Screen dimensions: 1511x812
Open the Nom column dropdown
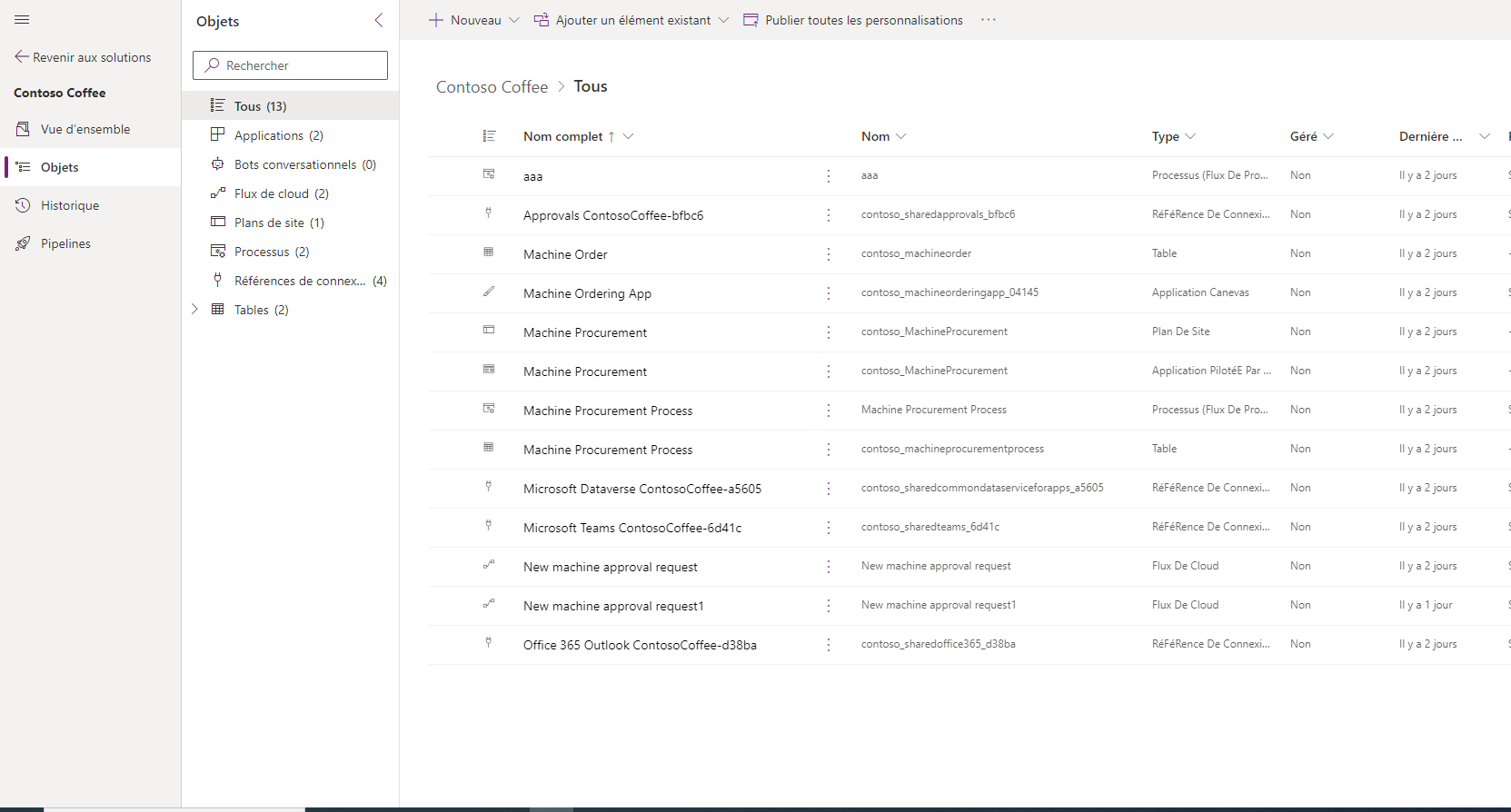pyautogui.click(x=901, y=136)
